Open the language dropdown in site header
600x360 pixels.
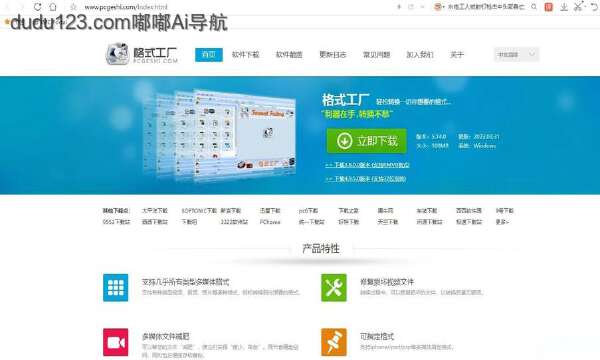(517, 55)
